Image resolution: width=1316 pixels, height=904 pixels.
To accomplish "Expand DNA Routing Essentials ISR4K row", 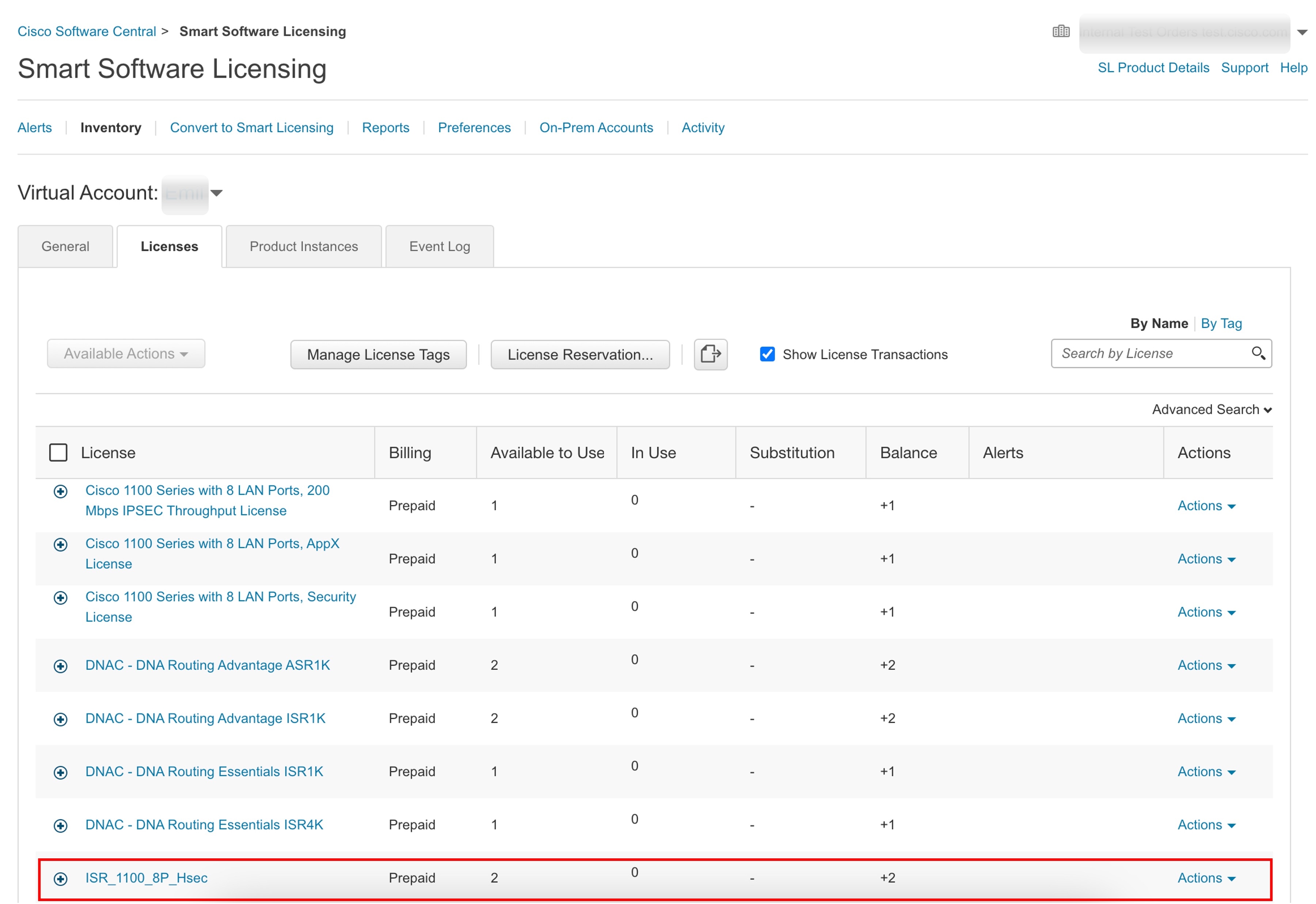I will pyautogui.click(x=61, y=825).
